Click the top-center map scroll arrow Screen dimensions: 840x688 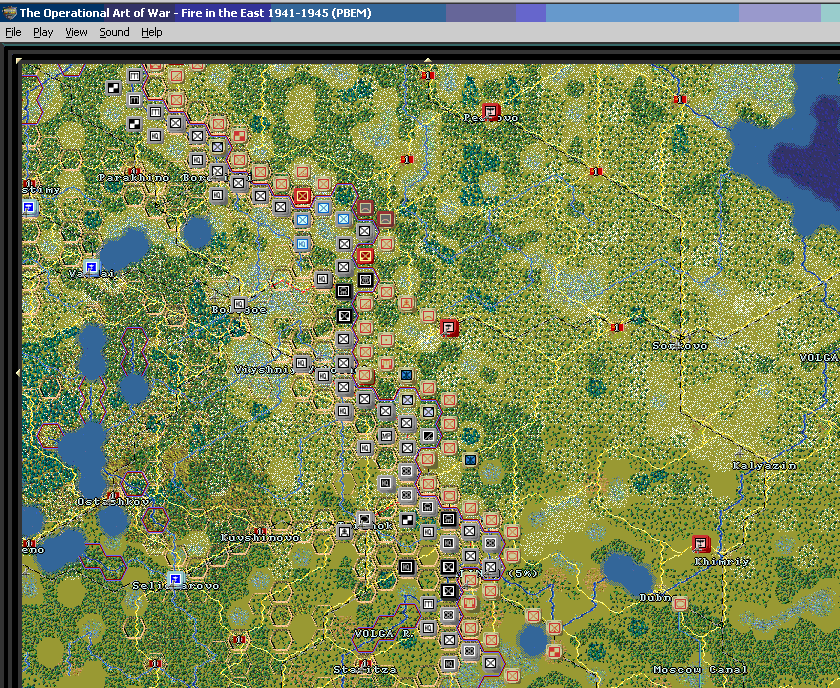[x=428, y=60]
